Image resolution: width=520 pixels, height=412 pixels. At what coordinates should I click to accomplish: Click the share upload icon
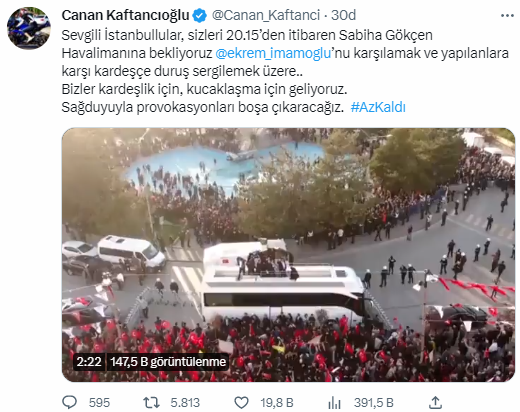click(x=435, y=402)
